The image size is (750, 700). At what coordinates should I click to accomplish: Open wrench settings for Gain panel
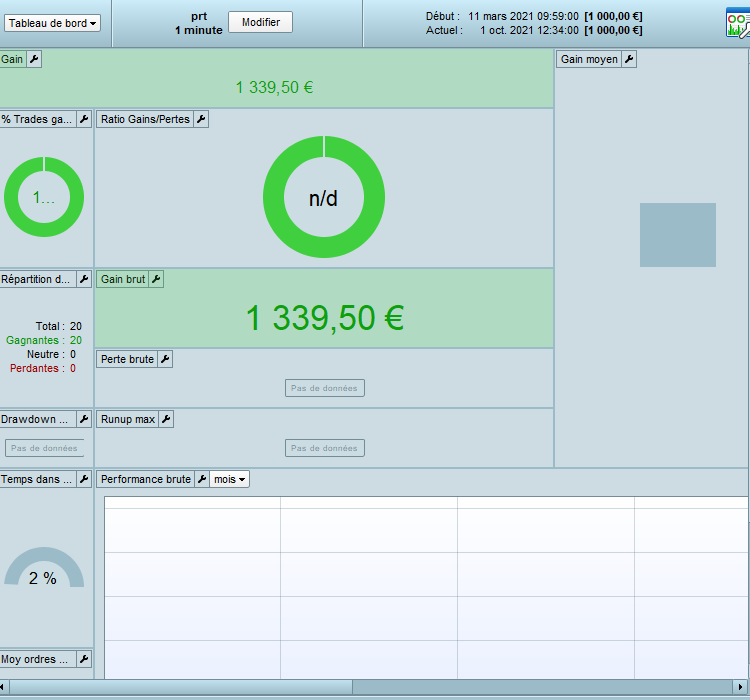(x=34, y=59)
